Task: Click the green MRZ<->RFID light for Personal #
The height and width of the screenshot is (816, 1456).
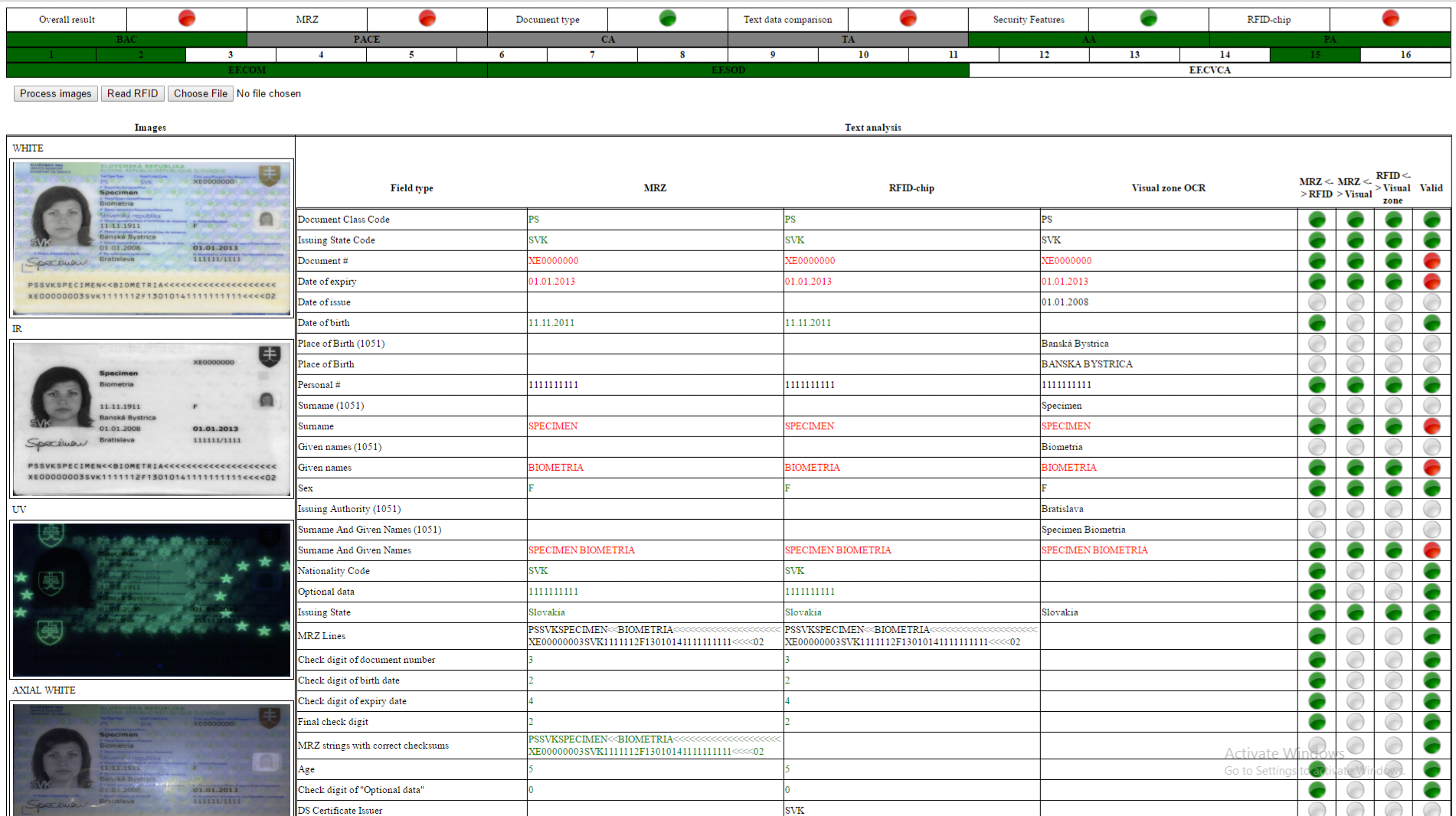Action: coord(1317,384)
